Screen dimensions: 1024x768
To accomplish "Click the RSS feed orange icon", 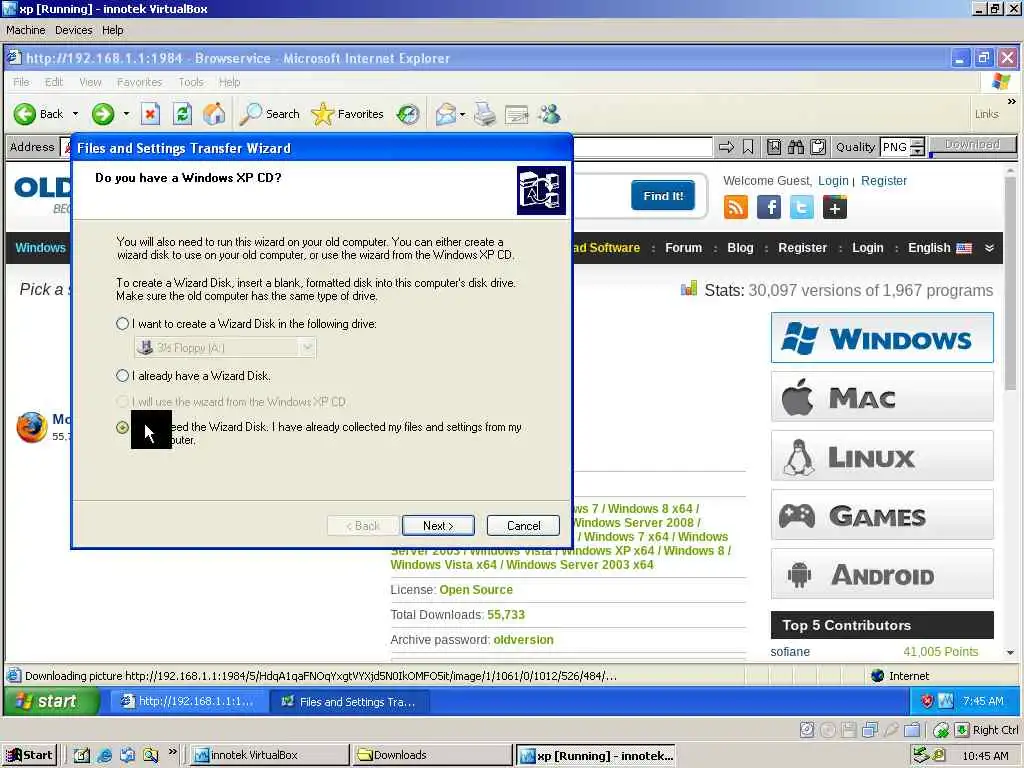I will click(735, 208).
